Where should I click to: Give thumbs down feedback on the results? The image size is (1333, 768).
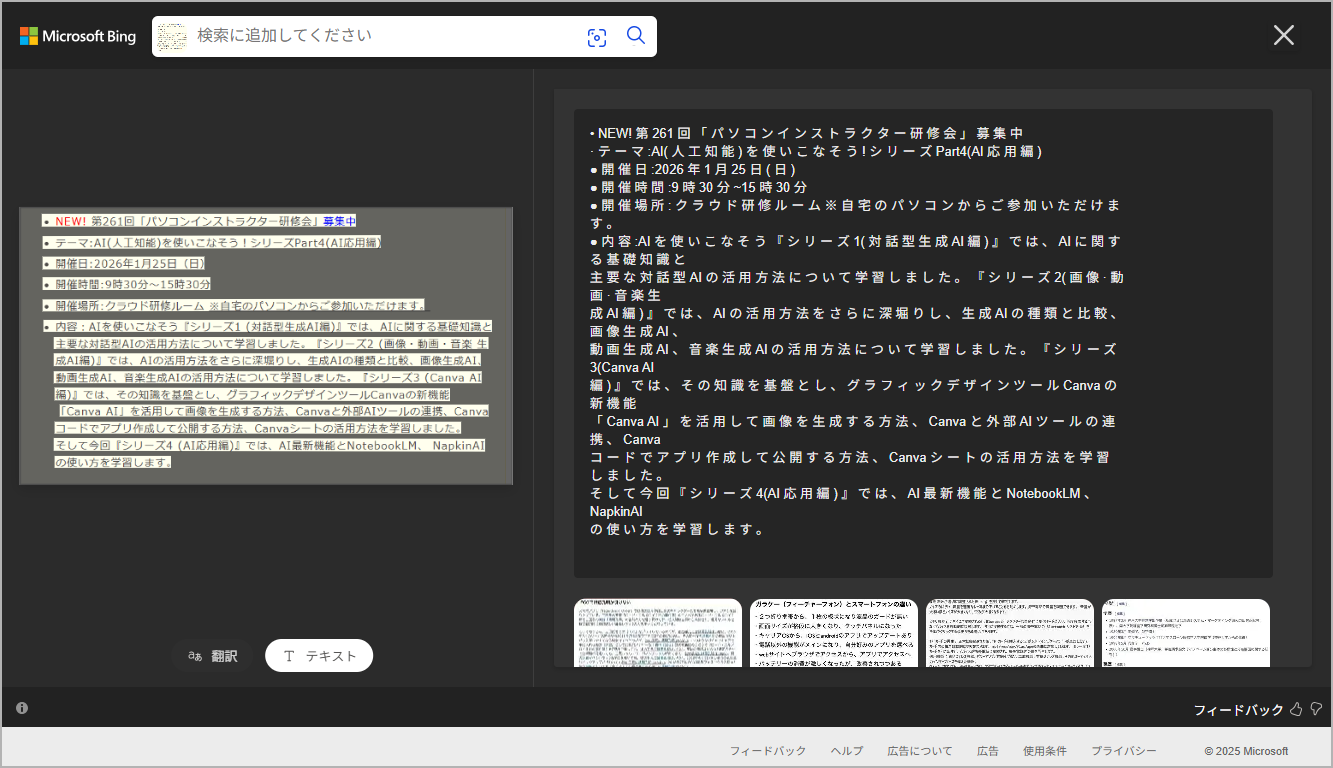coord(1315,708)
